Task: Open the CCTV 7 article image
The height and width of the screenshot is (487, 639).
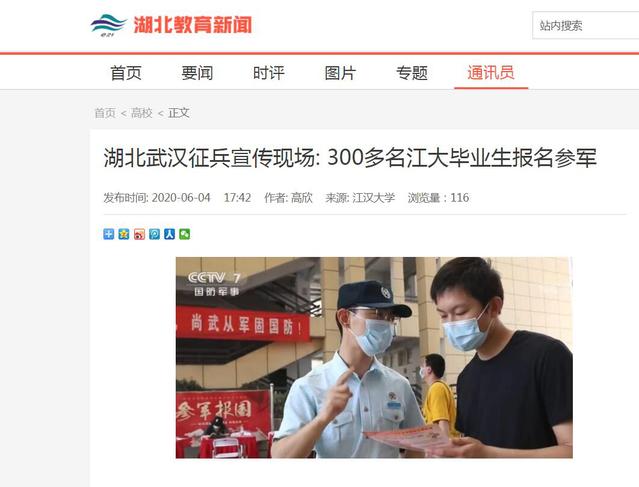Action: click(374, 357)
